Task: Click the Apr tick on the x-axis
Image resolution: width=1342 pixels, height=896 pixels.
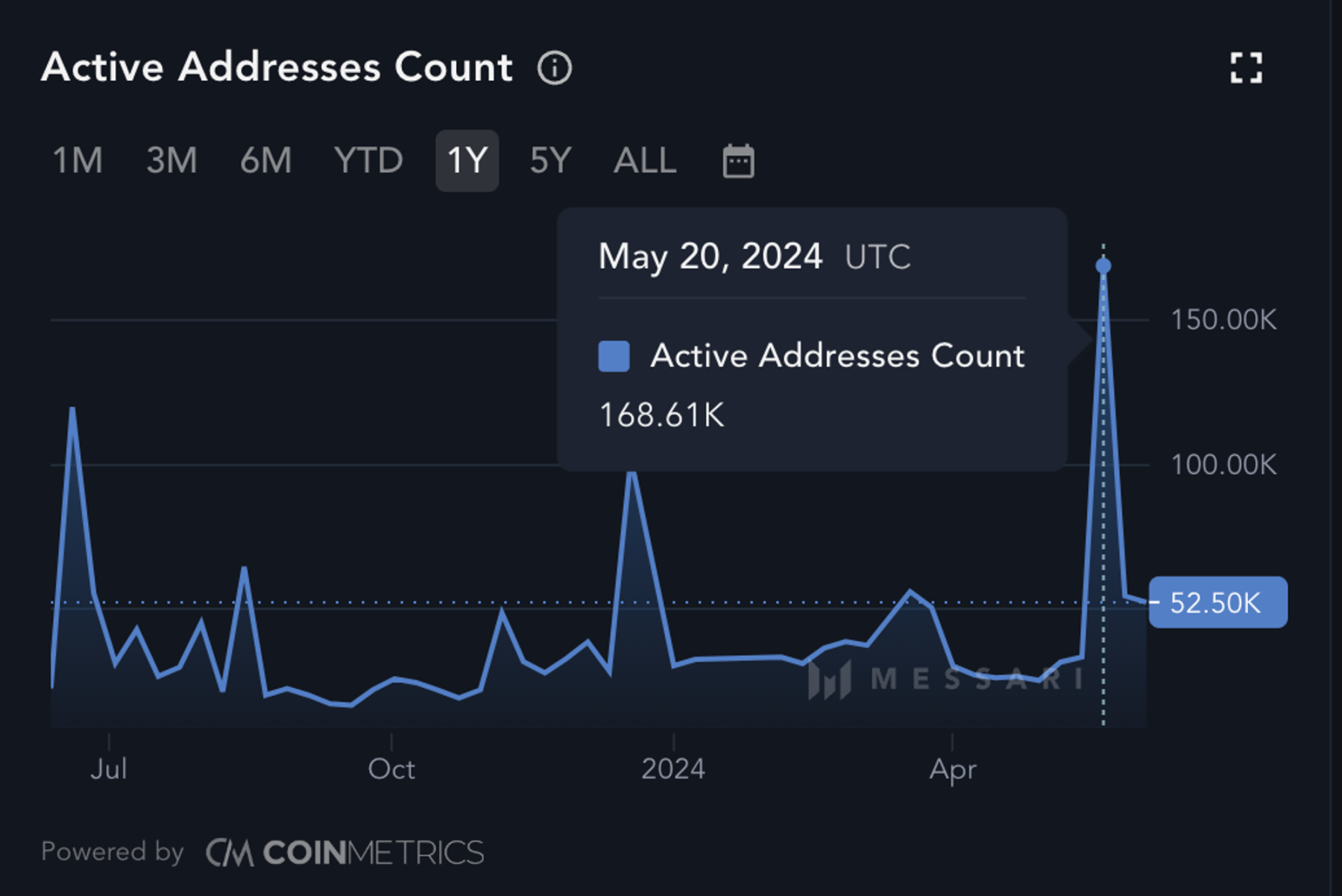Action: pyautogui.click(x=953, y=769)
